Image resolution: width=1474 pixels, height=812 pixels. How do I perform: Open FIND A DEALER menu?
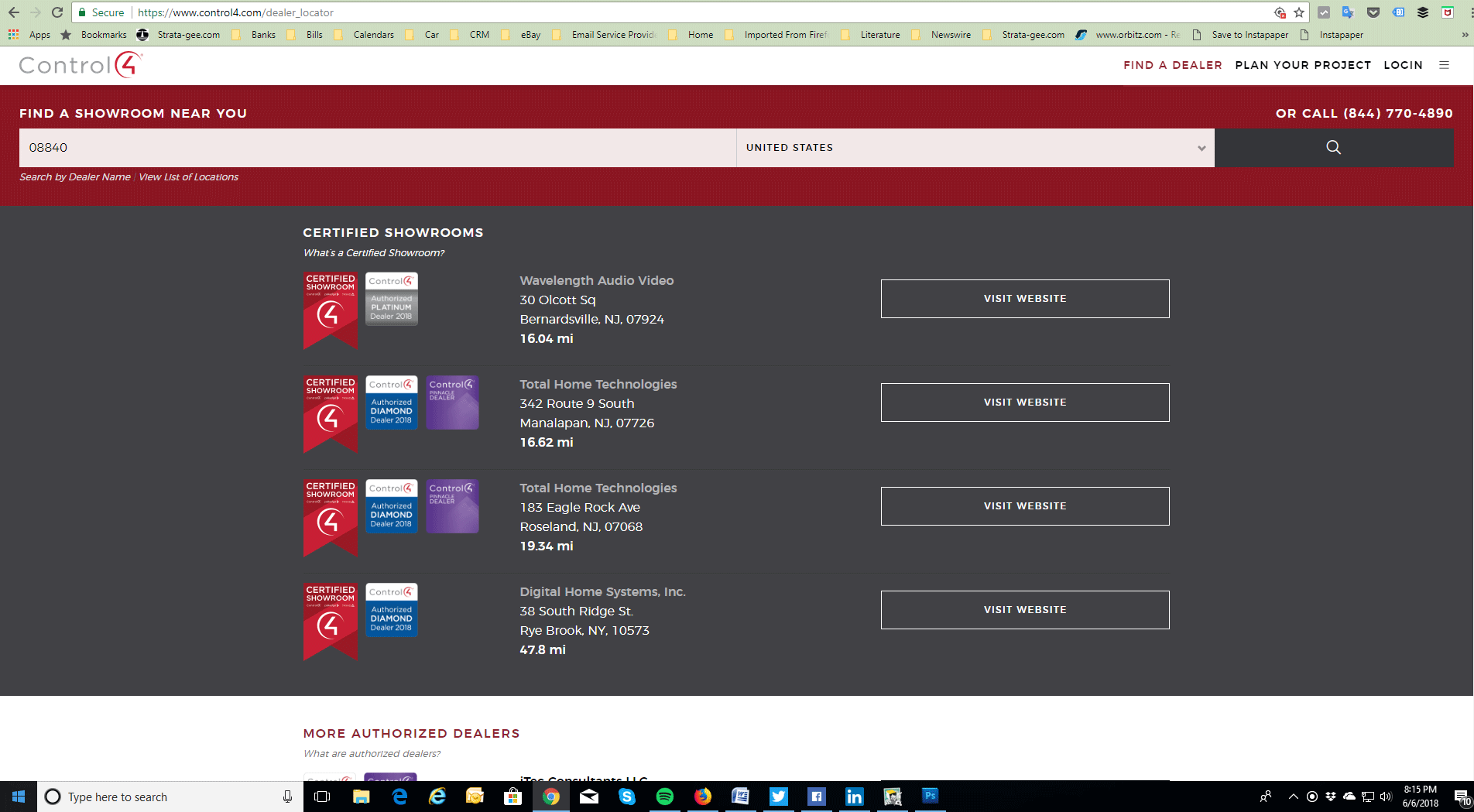[x=1173, y=65]
